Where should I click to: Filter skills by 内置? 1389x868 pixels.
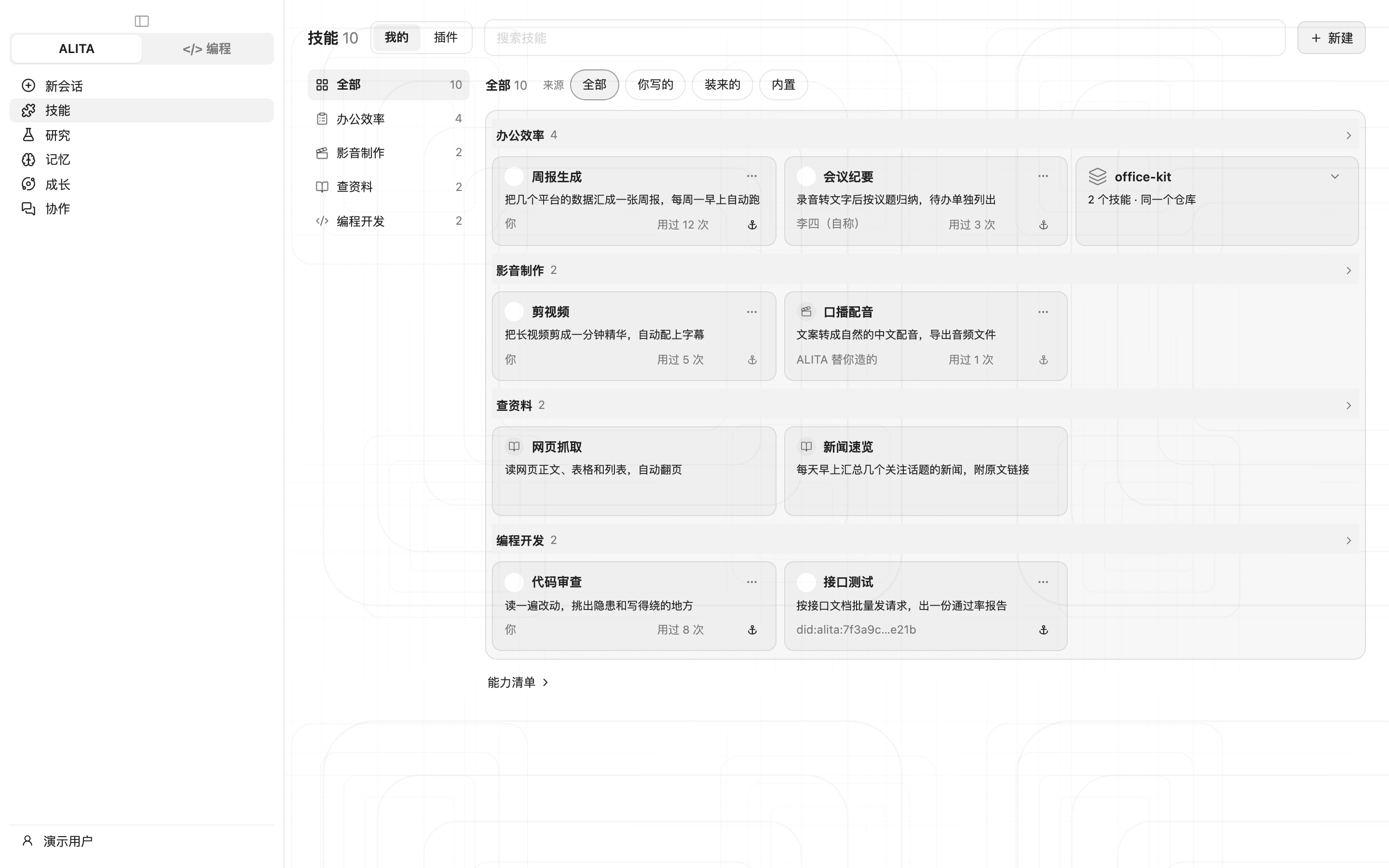coord(783,85)
